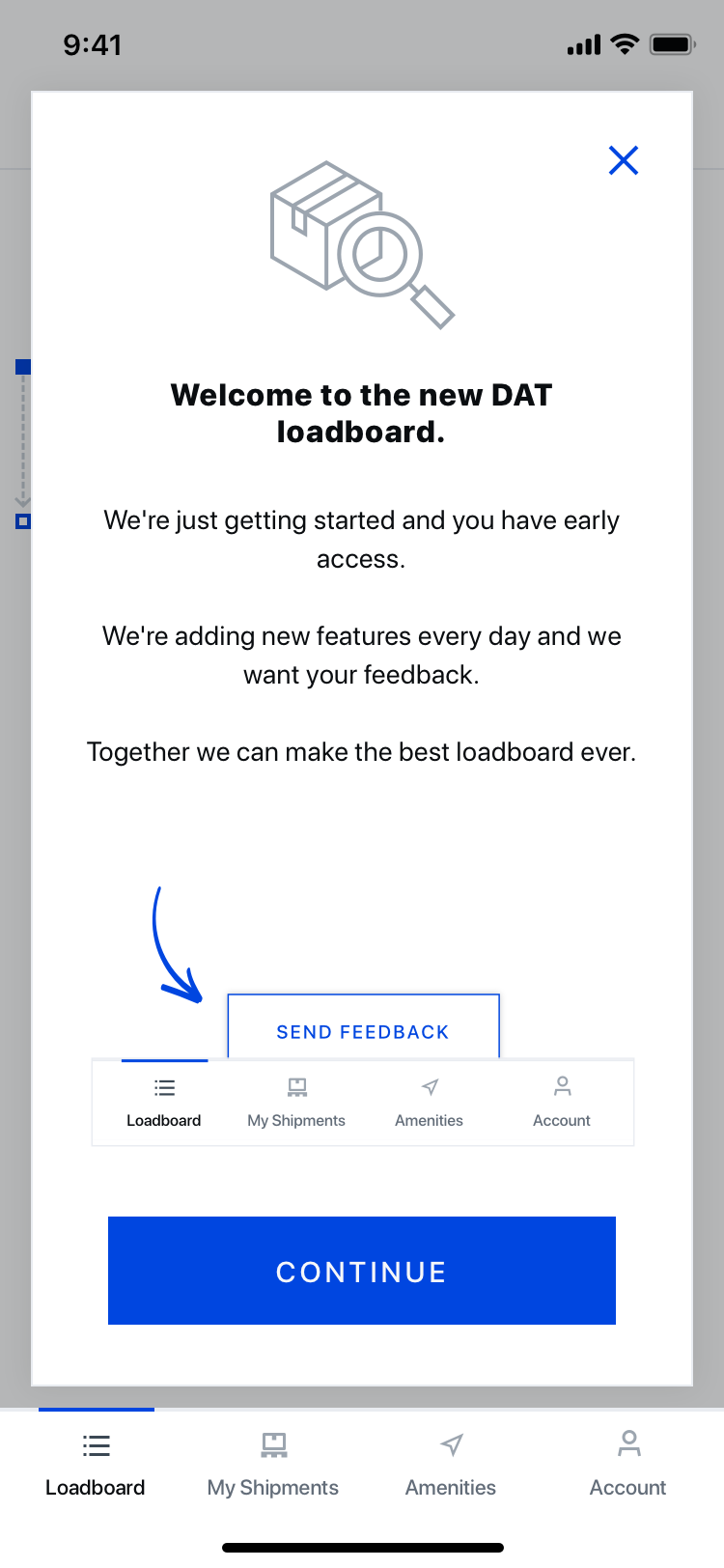Tap the cellular signal bars
The height and width of the screenshot is (1568, 724).
pos(584,45)
